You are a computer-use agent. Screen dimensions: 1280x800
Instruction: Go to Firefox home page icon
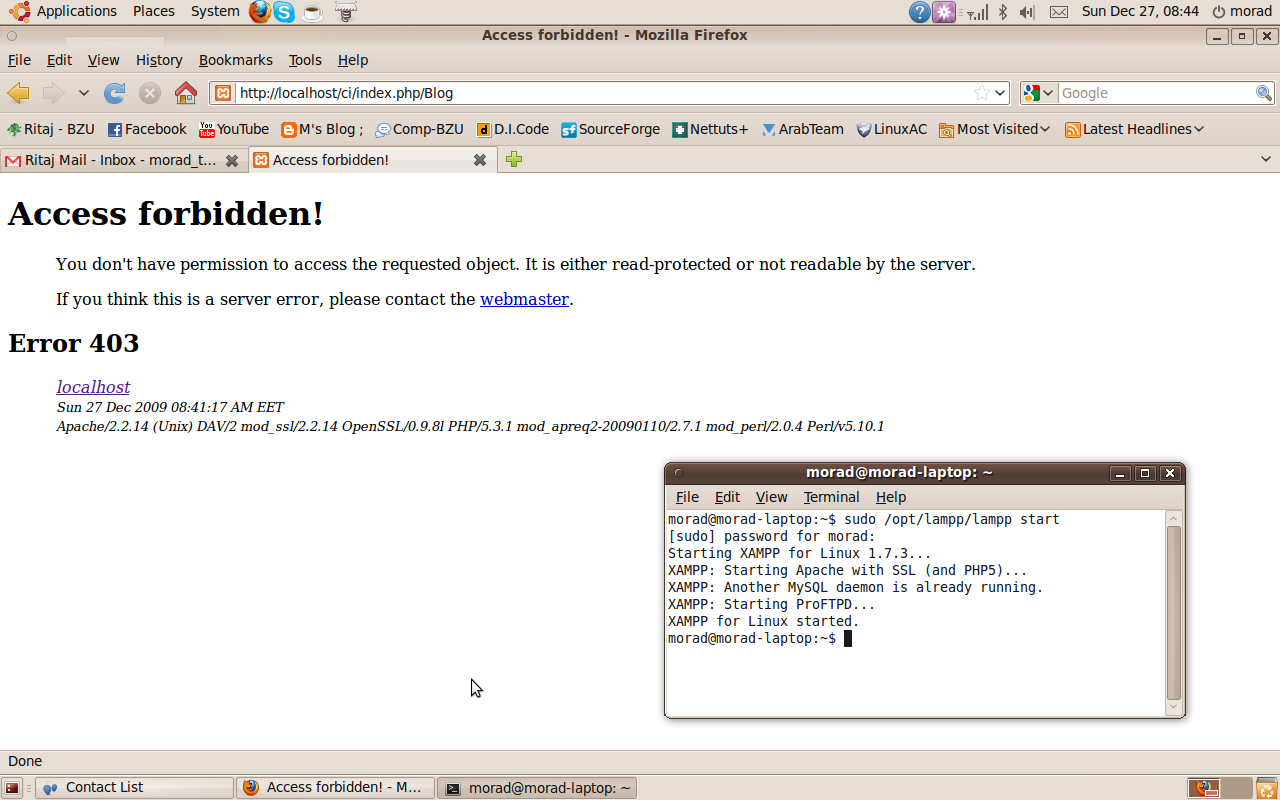(x=186, y=93)
